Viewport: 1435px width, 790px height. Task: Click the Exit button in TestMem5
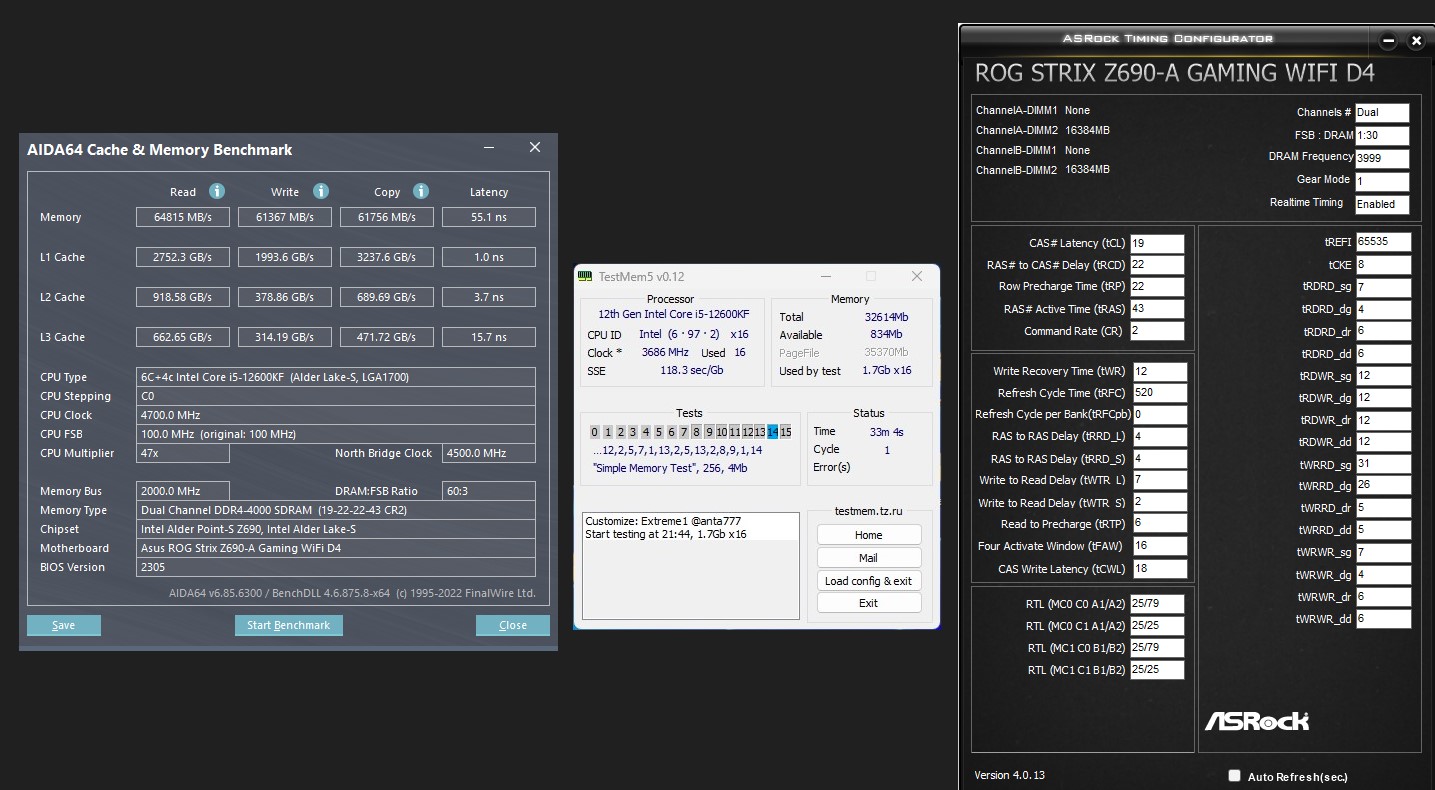point(869,603)
